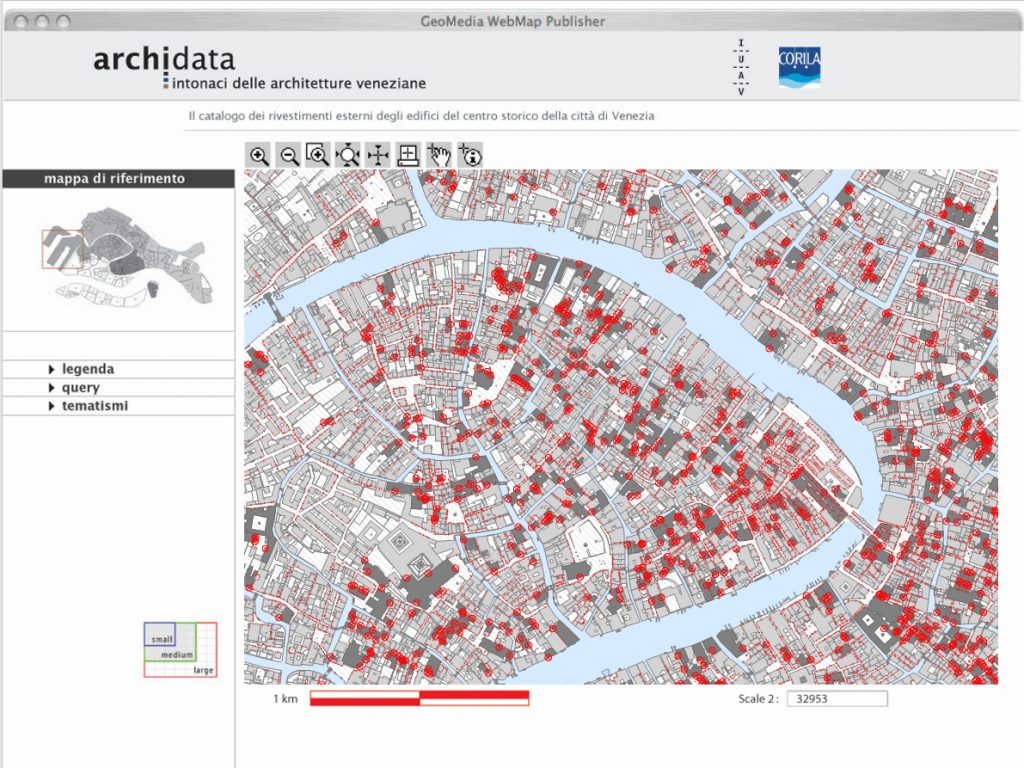The height and width of the screenshot is (768, 1024).
Task: Activate the info identify tool
Action: pos(469,155)
